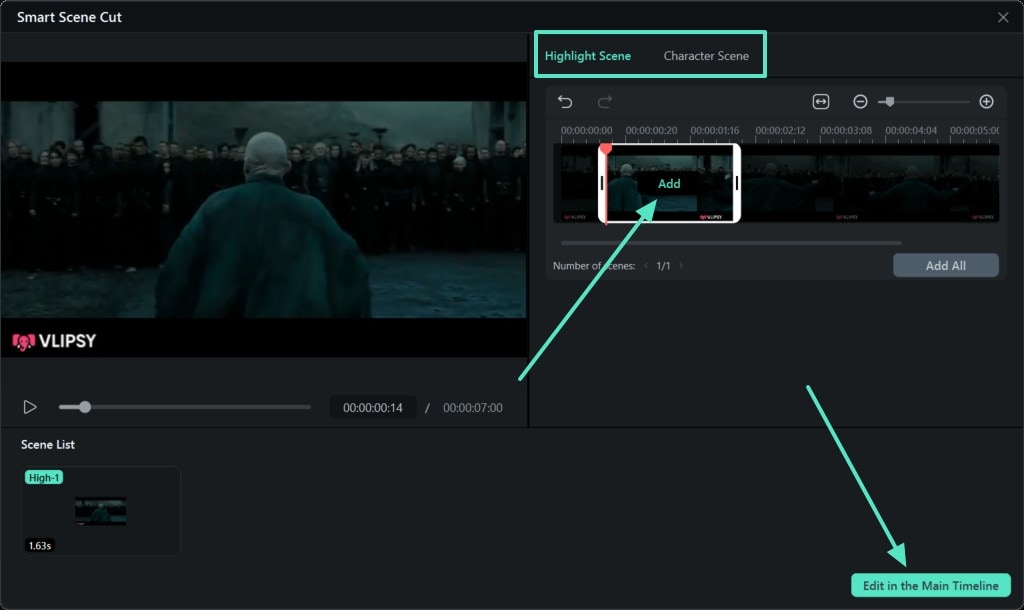Click the timeline horizontal scrollbar
1024x610 pixels.
click(731, 242)
